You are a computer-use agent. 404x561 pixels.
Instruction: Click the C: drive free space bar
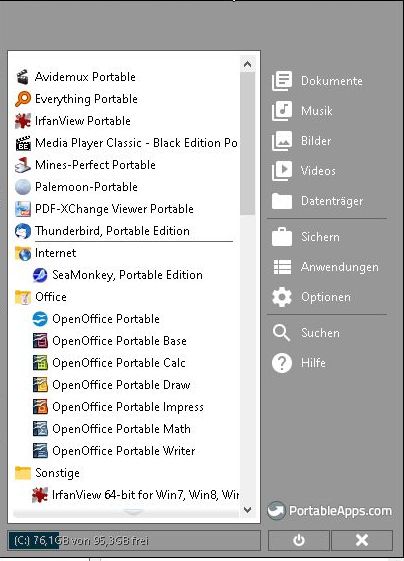(134, 540)
